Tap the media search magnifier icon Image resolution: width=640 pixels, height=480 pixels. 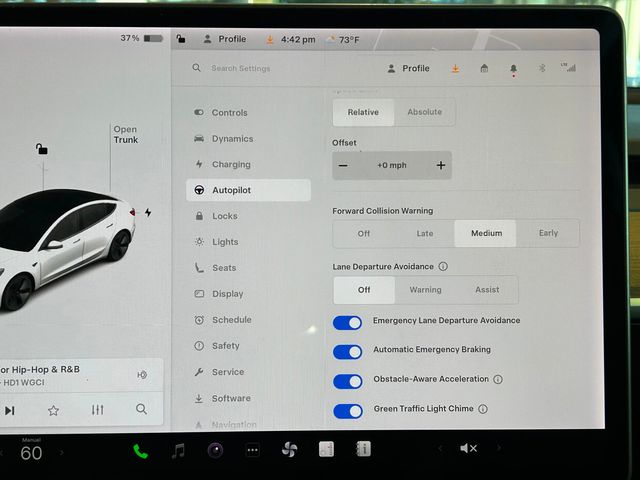(141, 409)
